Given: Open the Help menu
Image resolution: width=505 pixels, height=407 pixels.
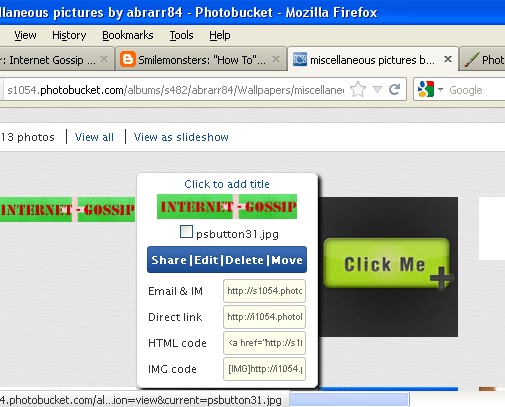Looking at the screenshot, I should [x=220, y=35].
